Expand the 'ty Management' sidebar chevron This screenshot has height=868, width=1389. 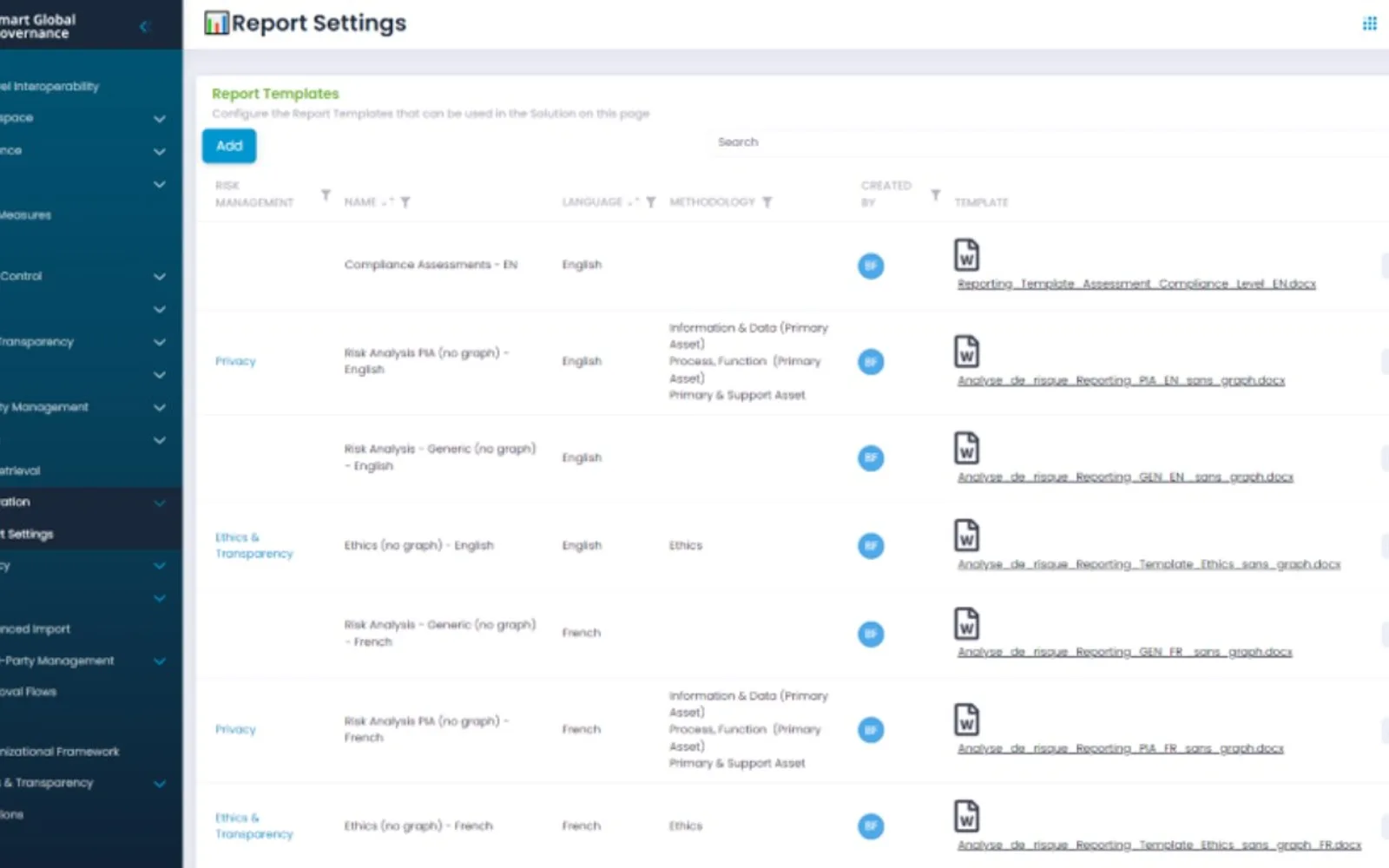[x=160, y=407]
